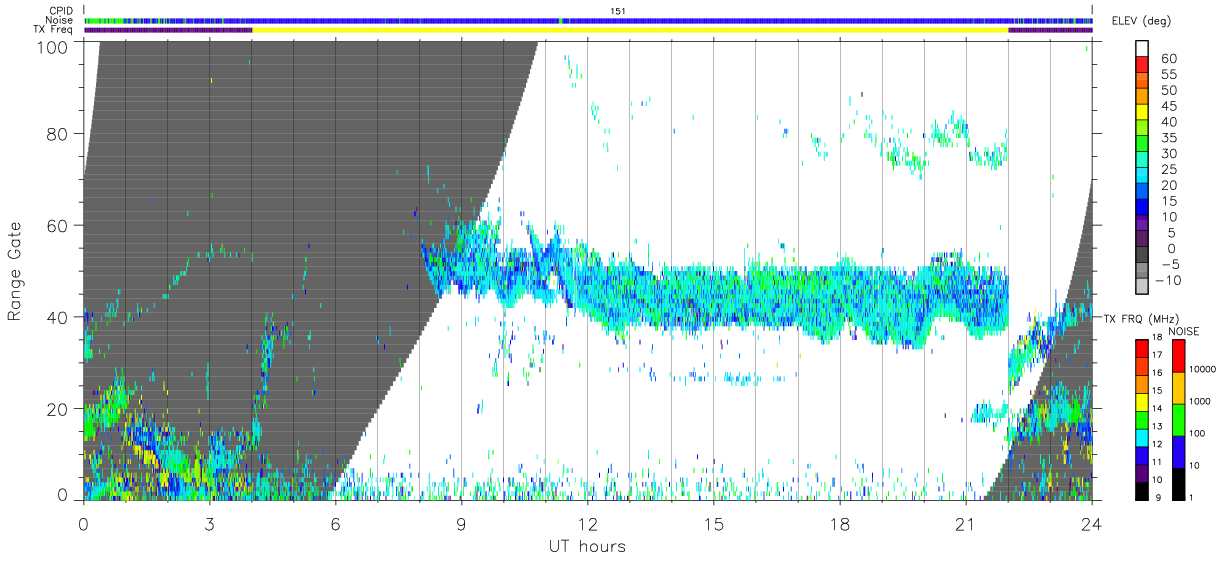Click the yellow section of the TX Freq bar

tap(630, 30)
